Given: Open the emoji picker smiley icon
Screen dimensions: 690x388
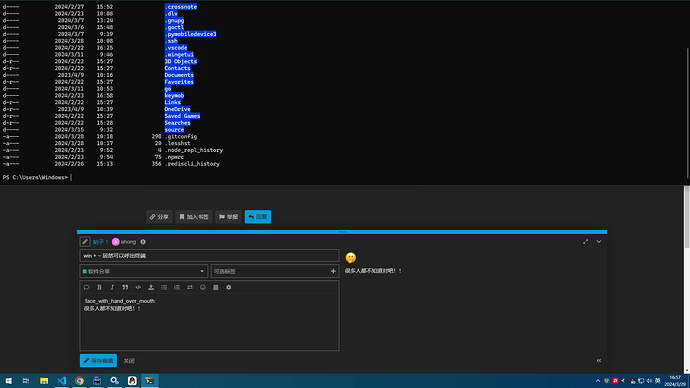Looking at the screenshot, I should point(203,287).
